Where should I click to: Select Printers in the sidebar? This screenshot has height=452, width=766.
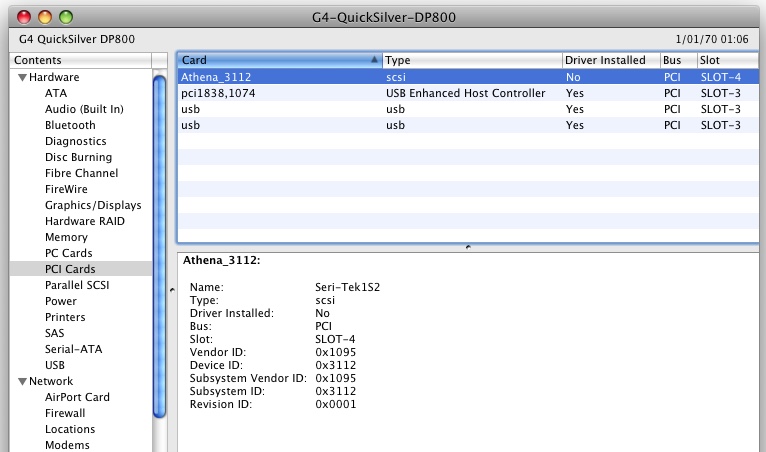65,317
